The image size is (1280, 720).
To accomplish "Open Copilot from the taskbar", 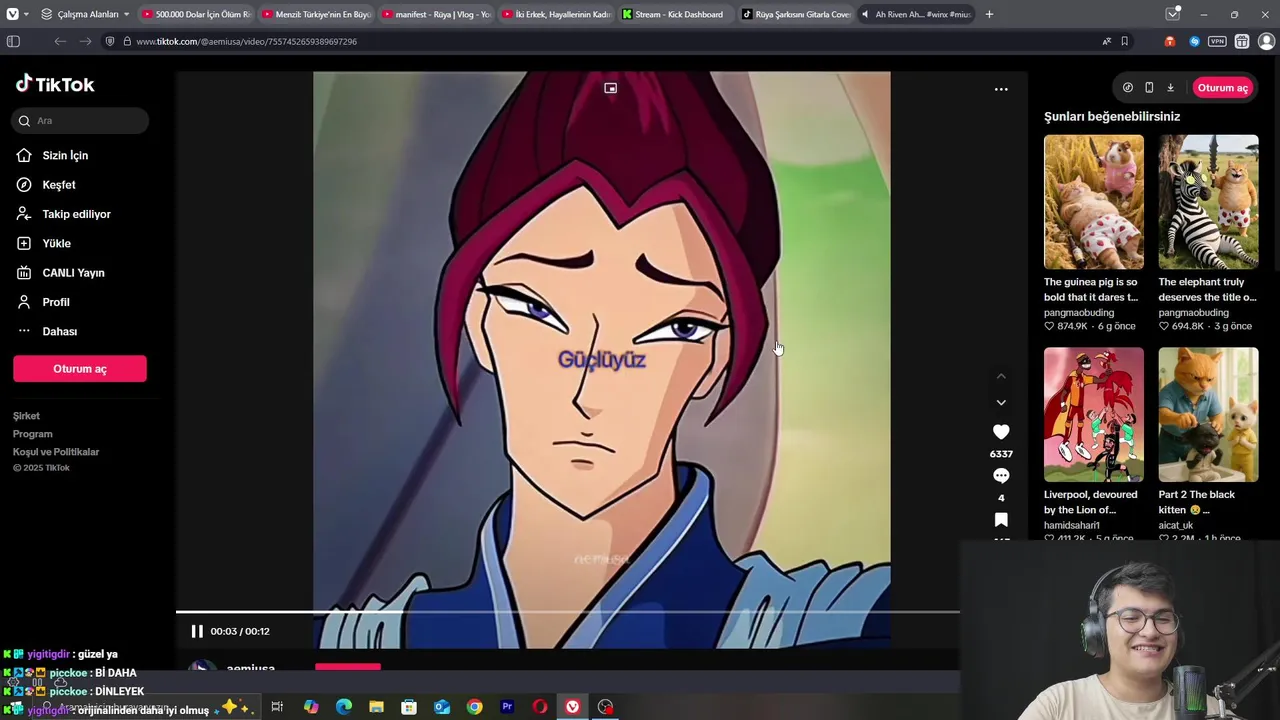I will pyautogui.click(x=311, y=707).
